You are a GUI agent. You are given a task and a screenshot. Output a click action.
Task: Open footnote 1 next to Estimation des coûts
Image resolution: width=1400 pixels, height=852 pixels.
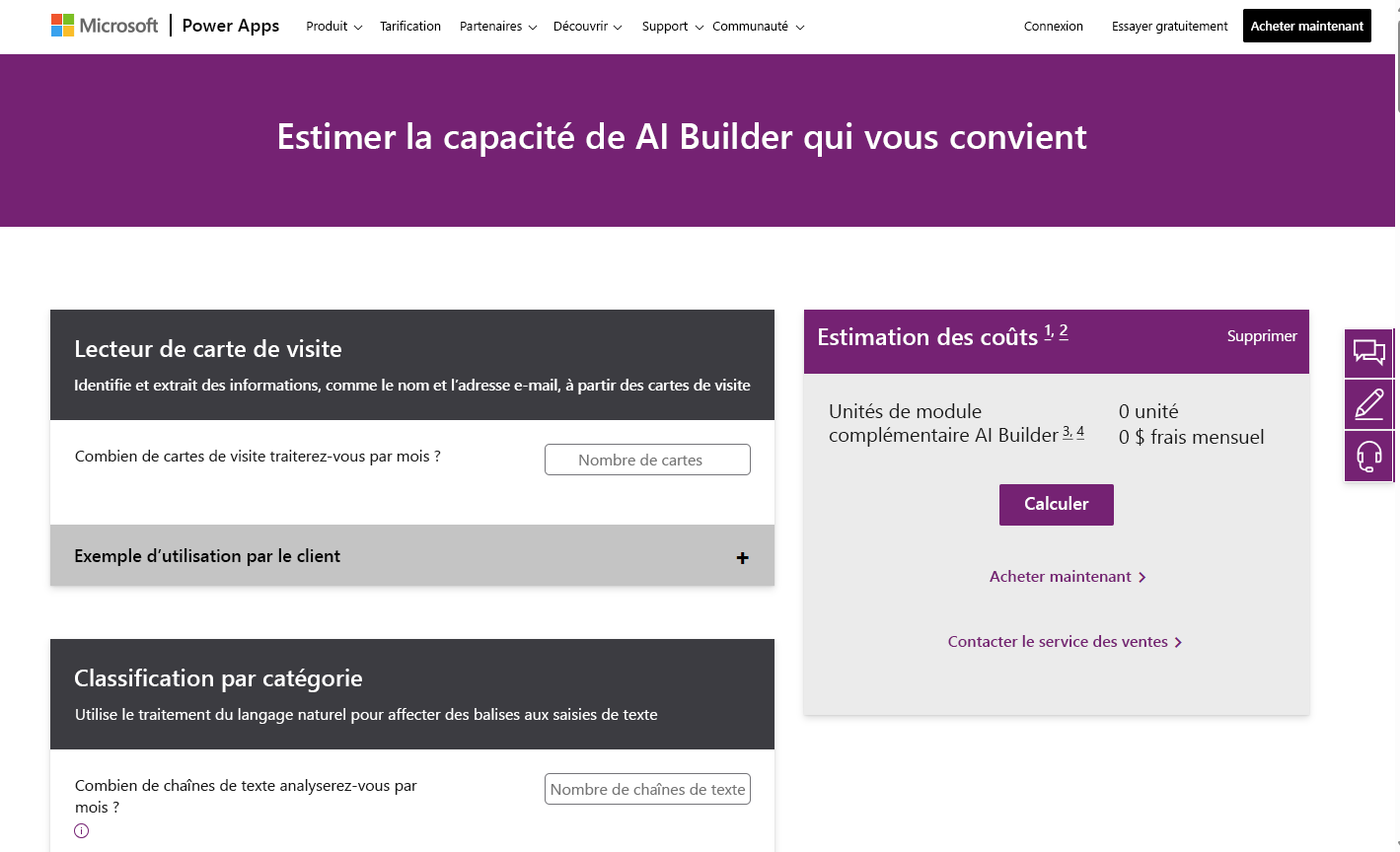[1049, 331]
